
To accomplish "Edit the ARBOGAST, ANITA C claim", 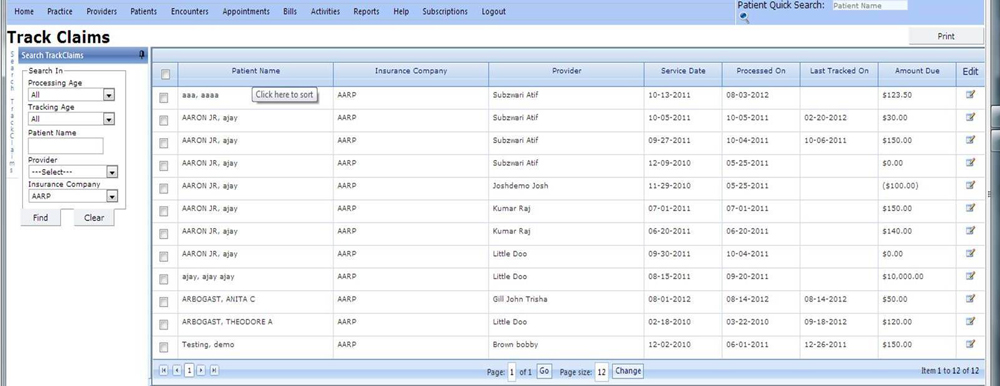I will click(x=971, y=298).
